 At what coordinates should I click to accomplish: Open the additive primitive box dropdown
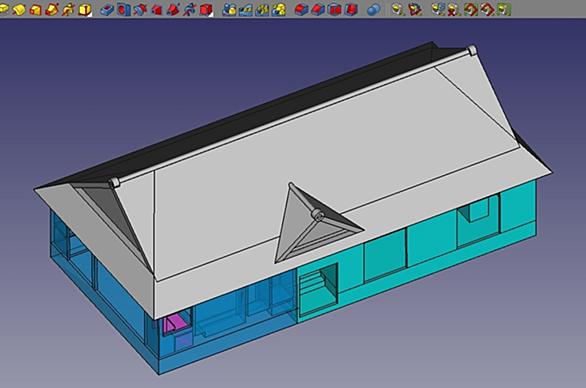point(85,9)
